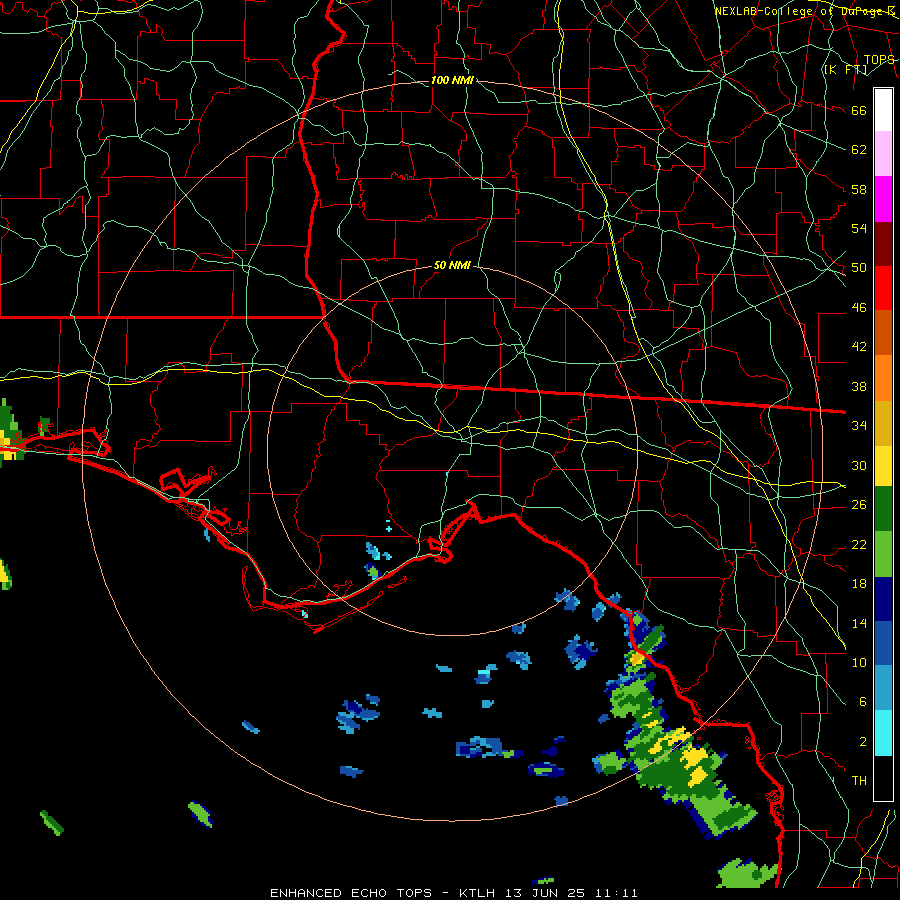Viewport: 900px width, 900px height.
Task: Click the legend value 34
Action: point(859,425)
